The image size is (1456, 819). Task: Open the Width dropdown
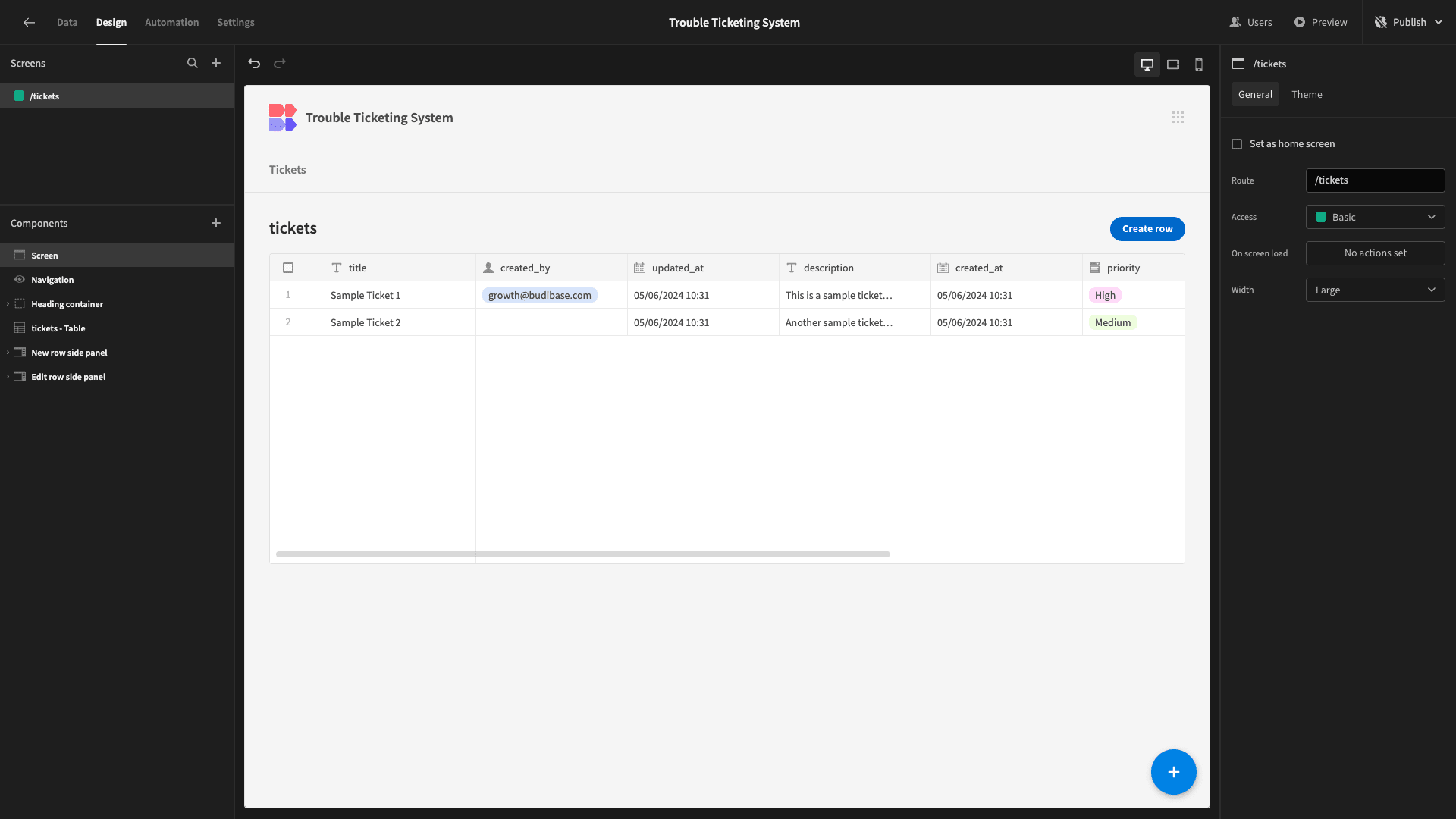coord(1376,290)
